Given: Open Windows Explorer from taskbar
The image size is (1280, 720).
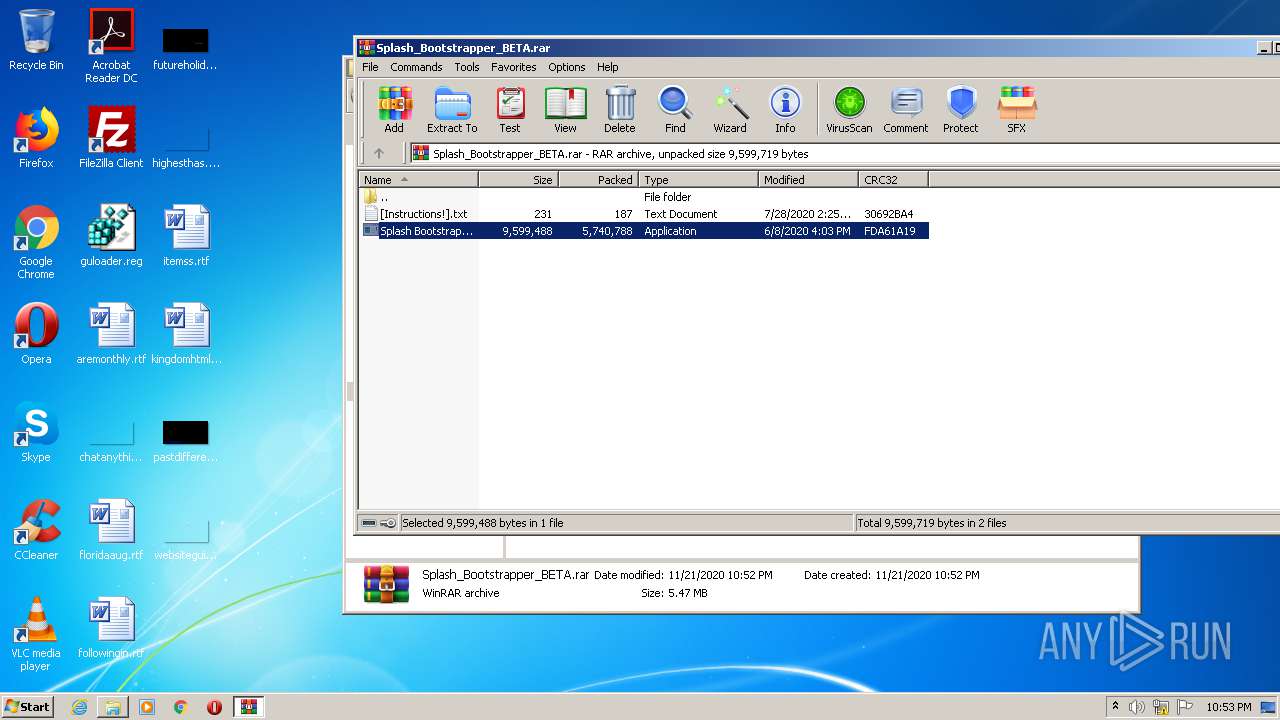Looking at the screenshot, I should pos(113,707).
